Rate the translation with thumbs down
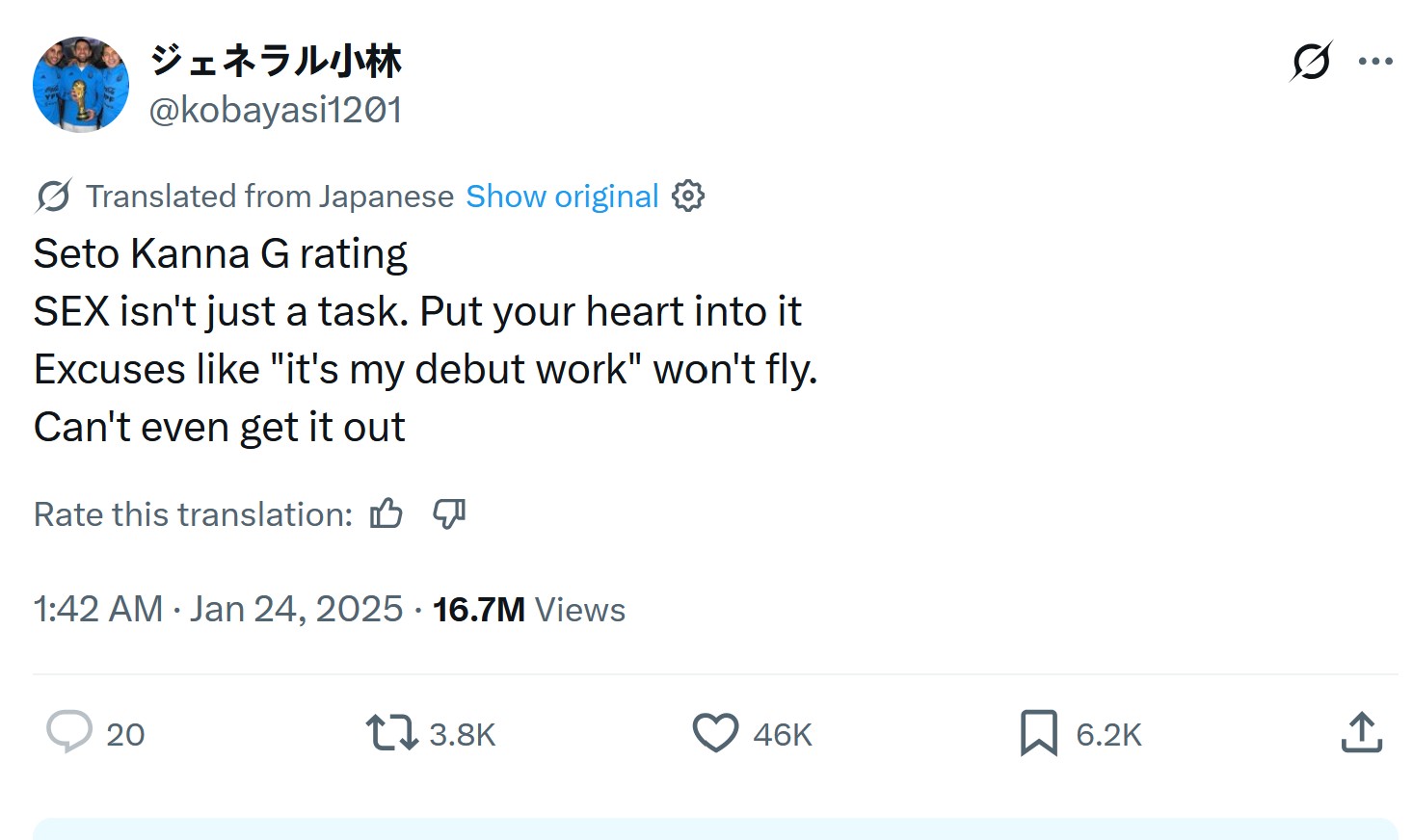1413x840 pixels. click(449, 514)
